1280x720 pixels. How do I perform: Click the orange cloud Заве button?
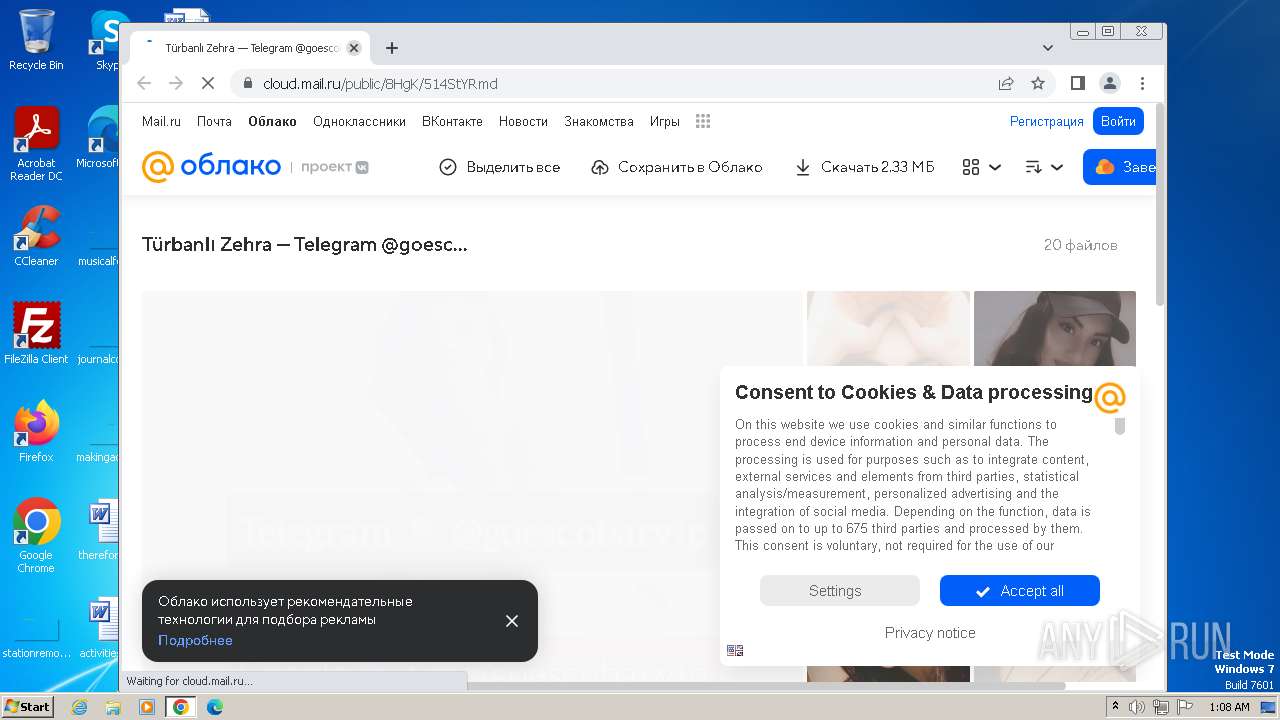pos(1121,167)
